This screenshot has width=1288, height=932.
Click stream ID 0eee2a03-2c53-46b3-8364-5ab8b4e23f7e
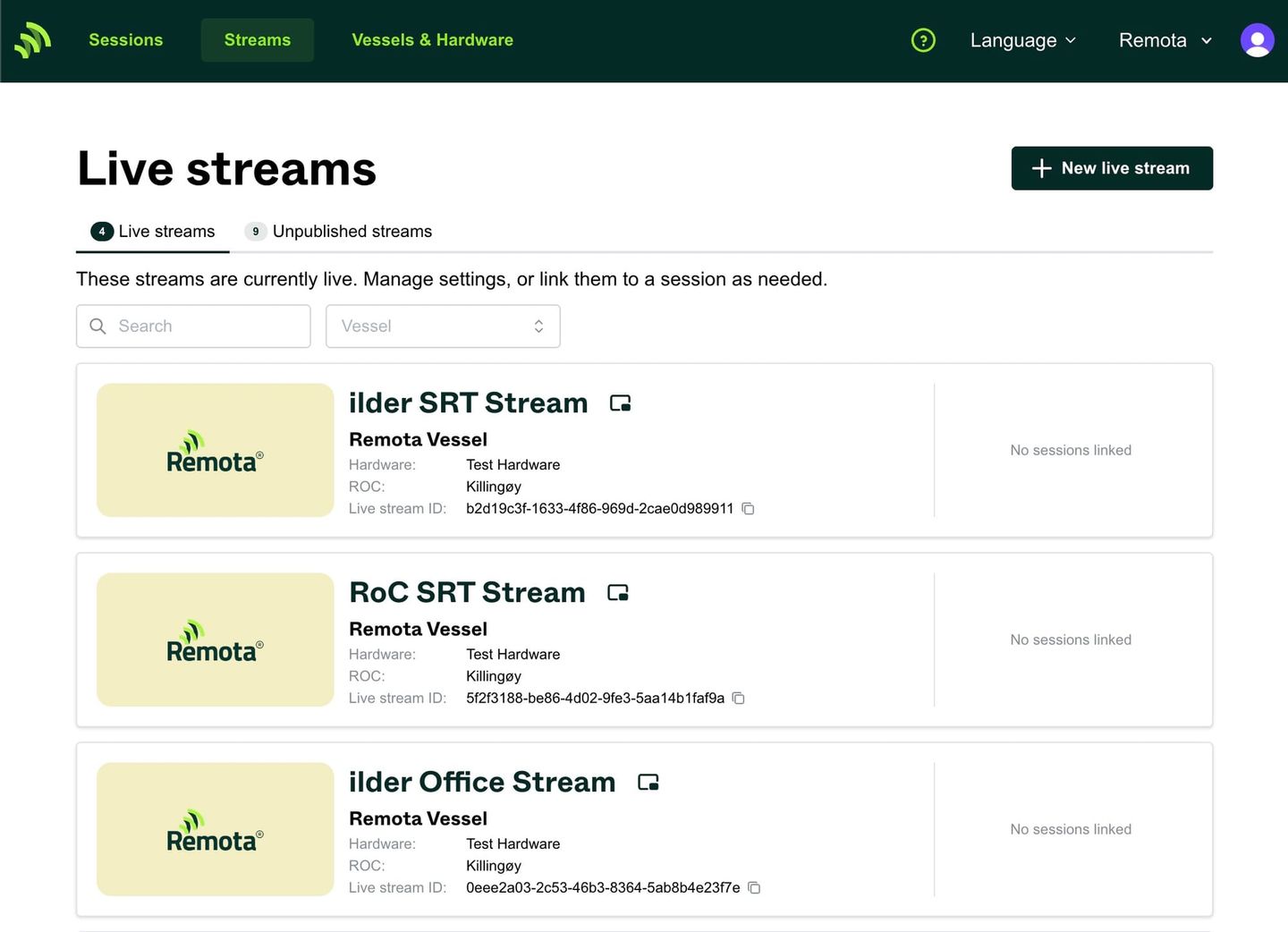coord(603,888)
